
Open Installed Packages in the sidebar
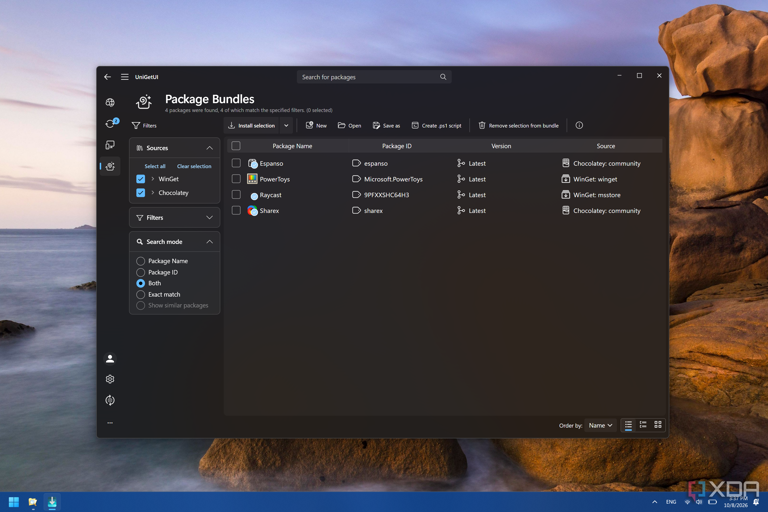pos(110,145)
